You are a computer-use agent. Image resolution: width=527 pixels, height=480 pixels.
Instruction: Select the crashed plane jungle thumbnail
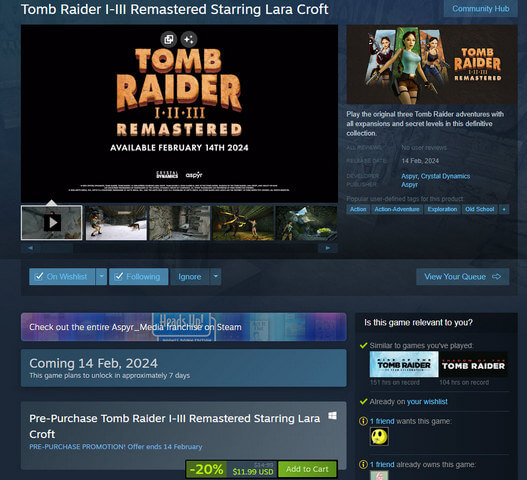tap(306, 223)
